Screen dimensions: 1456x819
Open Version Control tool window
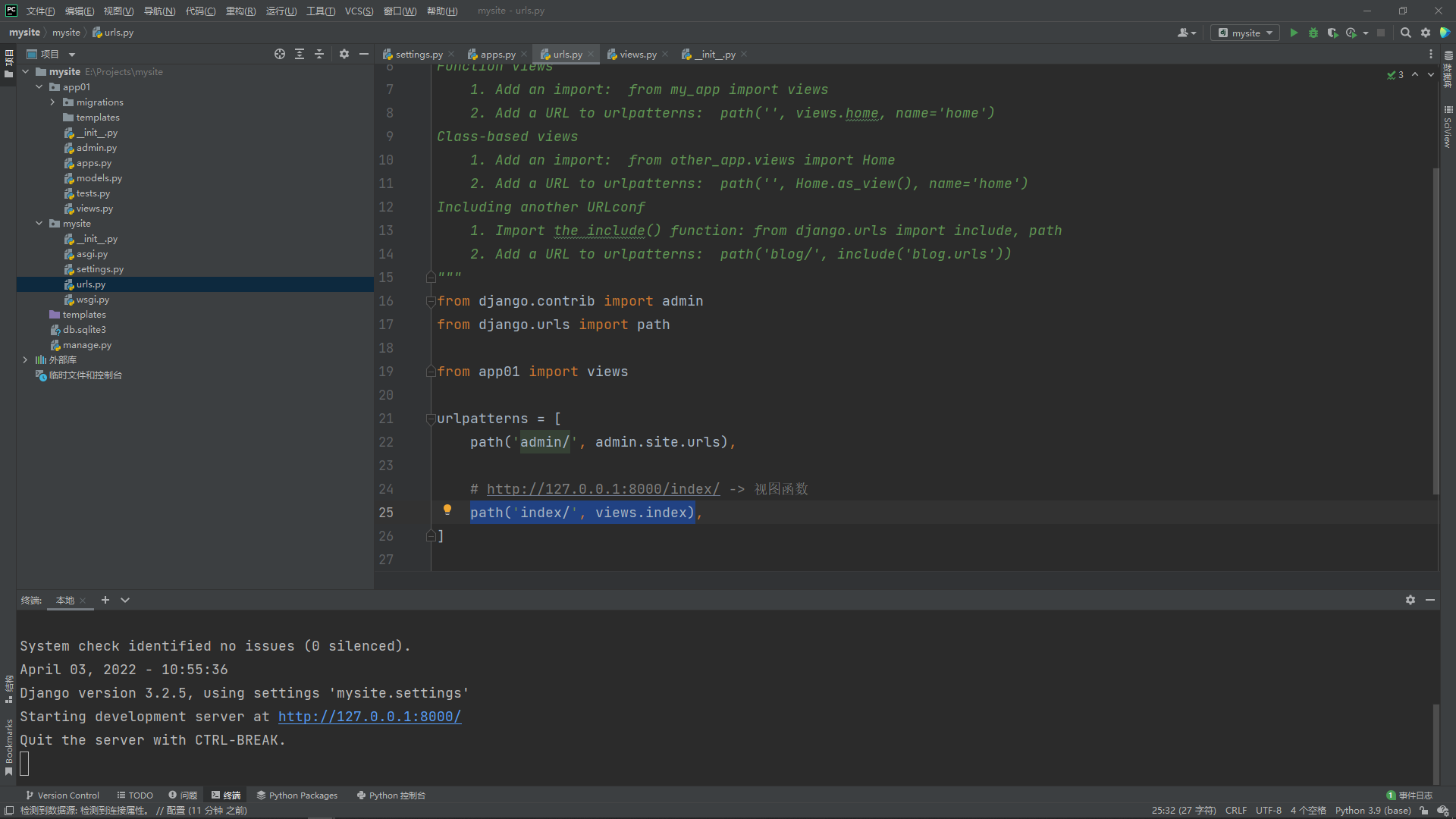(x=62, y=795)
